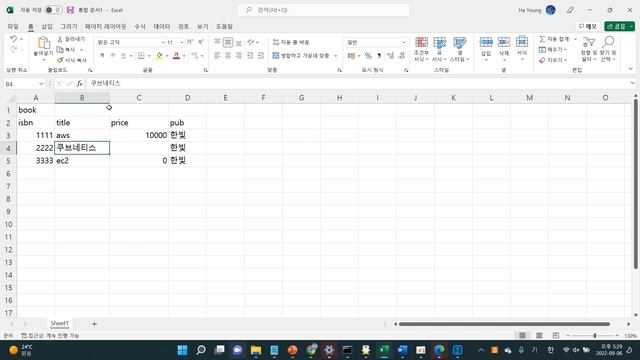Open the AutoSum (자동 합계) dropdown arrow

(x=576, y=39)
